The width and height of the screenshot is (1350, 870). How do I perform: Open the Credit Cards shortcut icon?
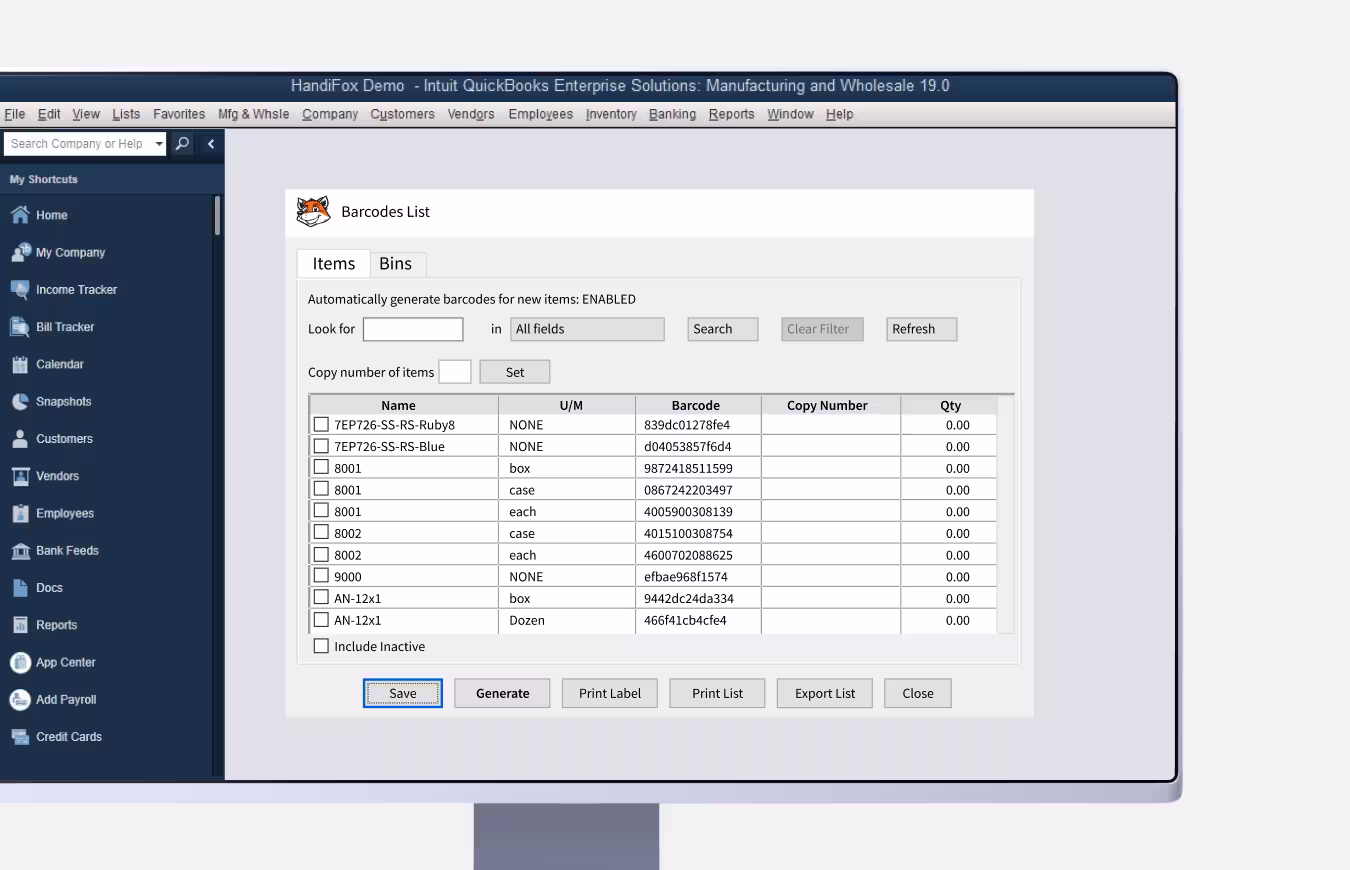click(20, 737)
